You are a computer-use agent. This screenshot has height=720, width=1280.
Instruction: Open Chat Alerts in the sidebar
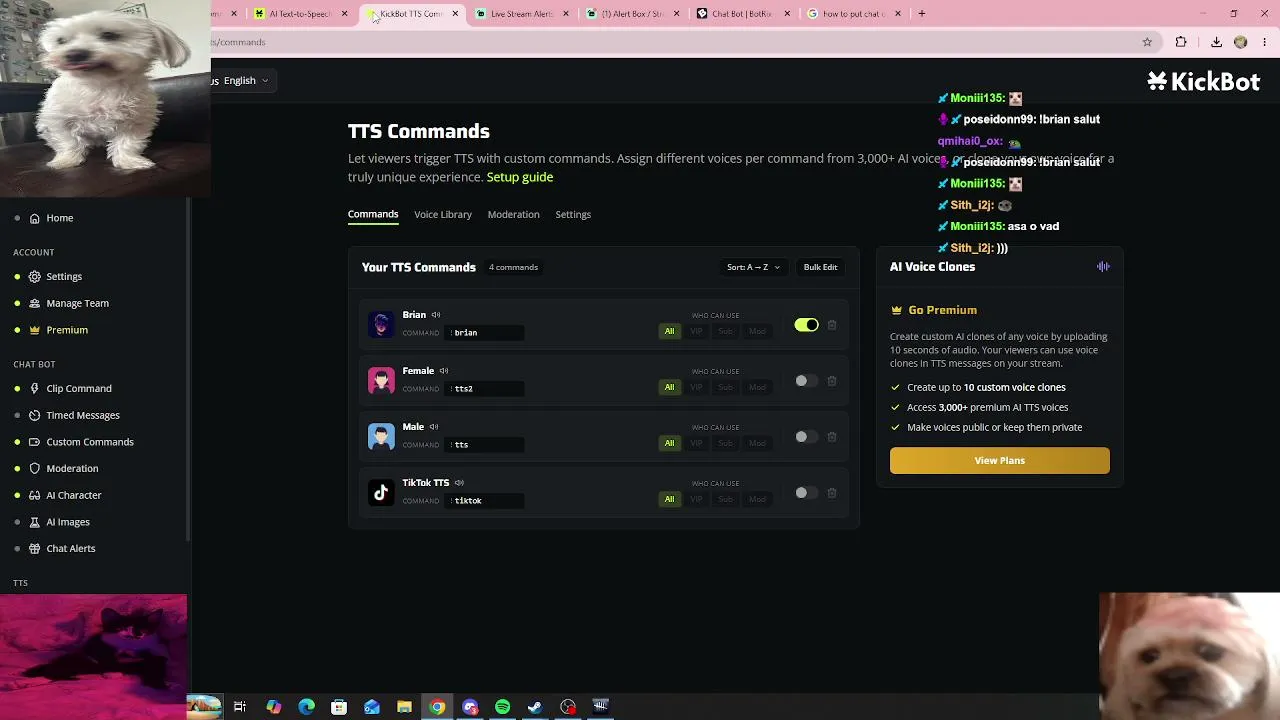pyautogui.click(x=71, y=548)
